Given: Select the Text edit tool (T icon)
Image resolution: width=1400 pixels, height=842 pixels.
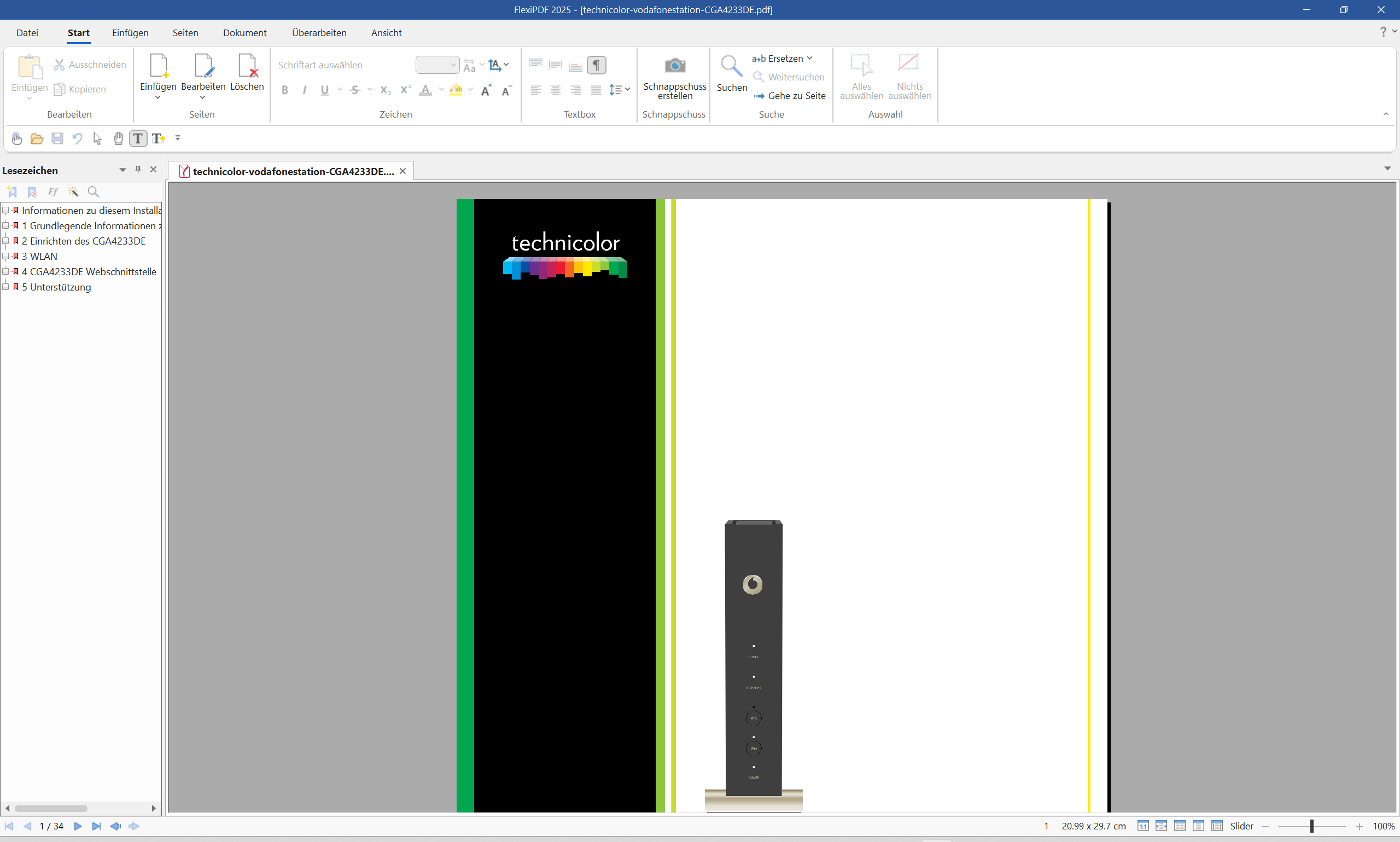Looking at the screenshot, I should pos(138,138).
